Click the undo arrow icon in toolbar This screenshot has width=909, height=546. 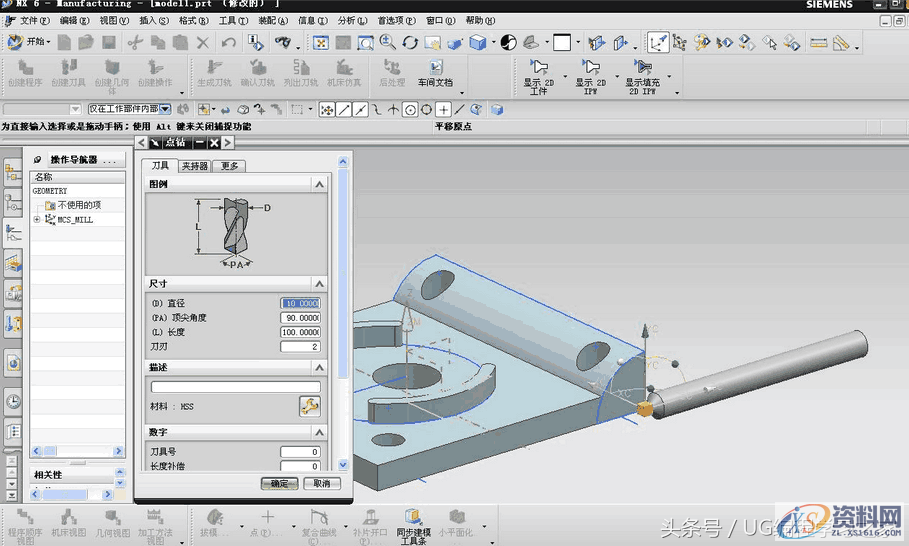click(229, 42)
